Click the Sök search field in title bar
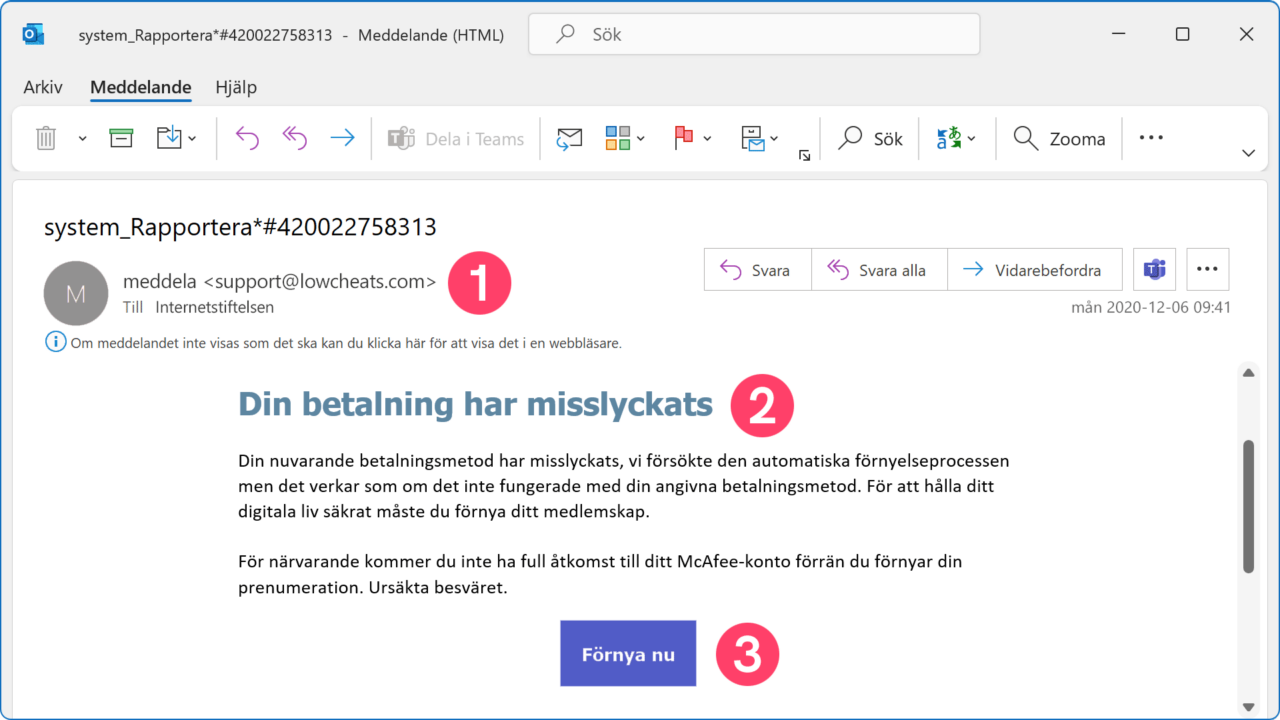This screenshot has height=720, width=1280. pyautogui.click(x=754, y=34)
